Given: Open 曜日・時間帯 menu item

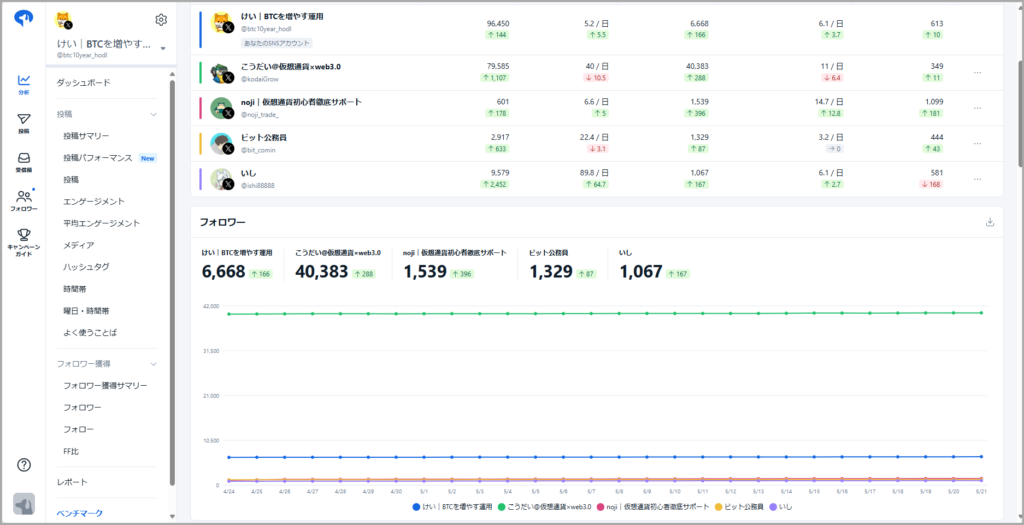Looking at the screenshot, I should [86, 311].
